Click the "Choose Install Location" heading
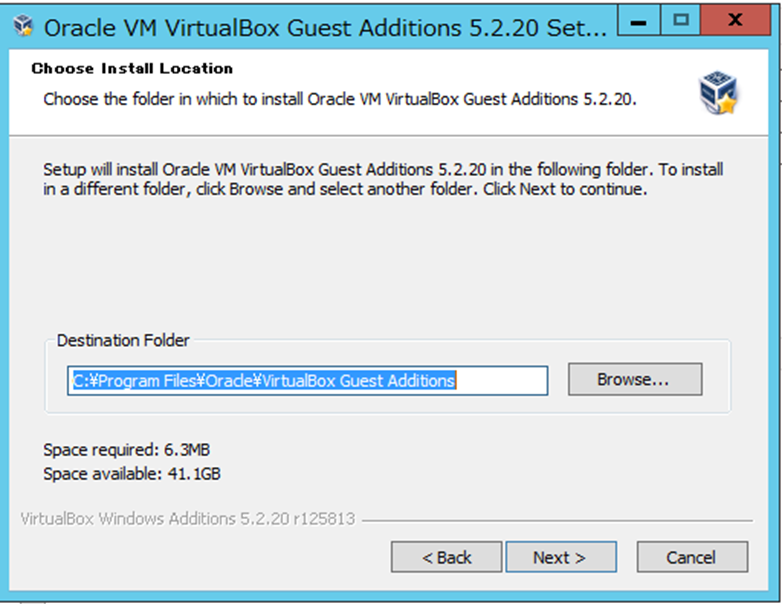782x604 pixels. click(132, 69)
